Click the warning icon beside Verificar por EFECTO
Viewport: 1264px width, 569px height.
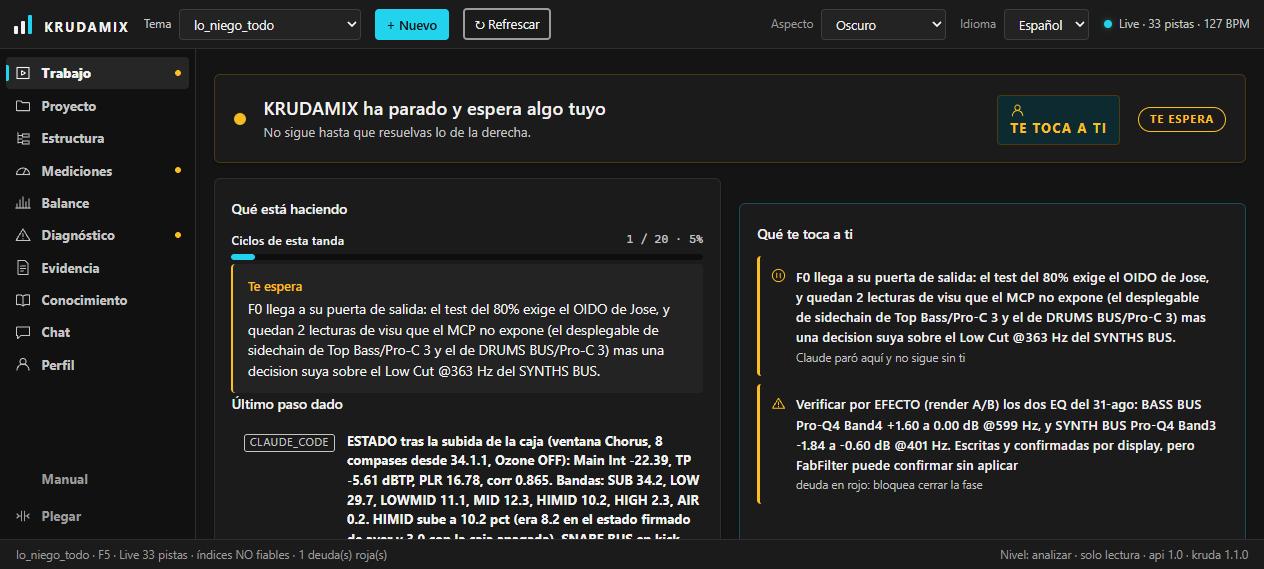click(x=778, y=404)
